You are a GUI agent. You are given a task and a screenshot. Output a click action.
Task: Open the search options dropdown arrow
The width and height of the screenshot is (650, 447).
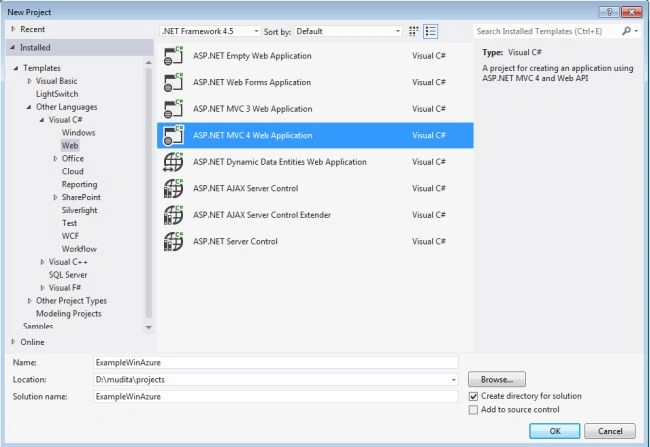click(636, 31)
